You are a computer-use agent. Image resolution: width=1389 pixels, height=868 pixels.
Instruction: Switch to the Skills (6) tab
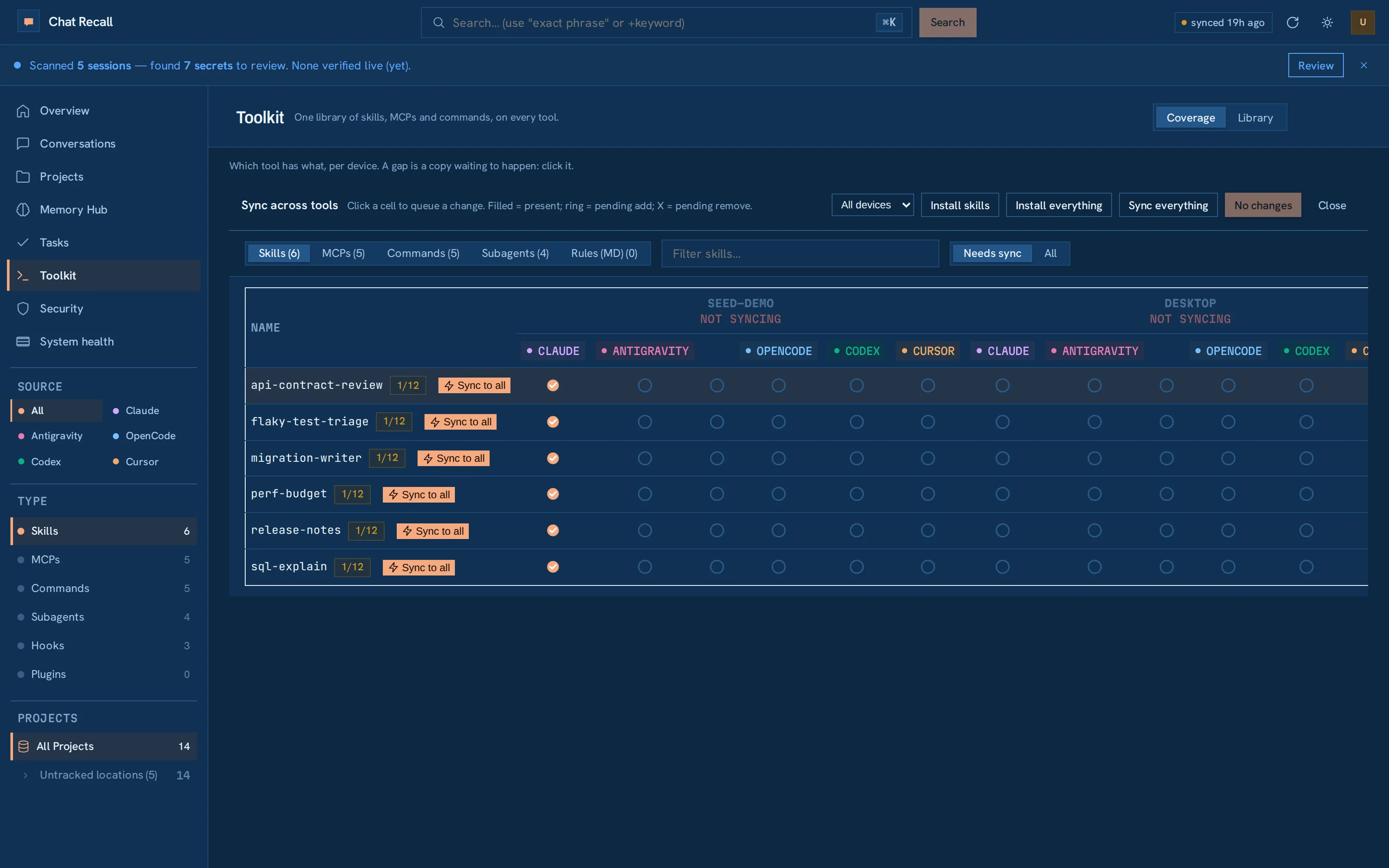279,253
